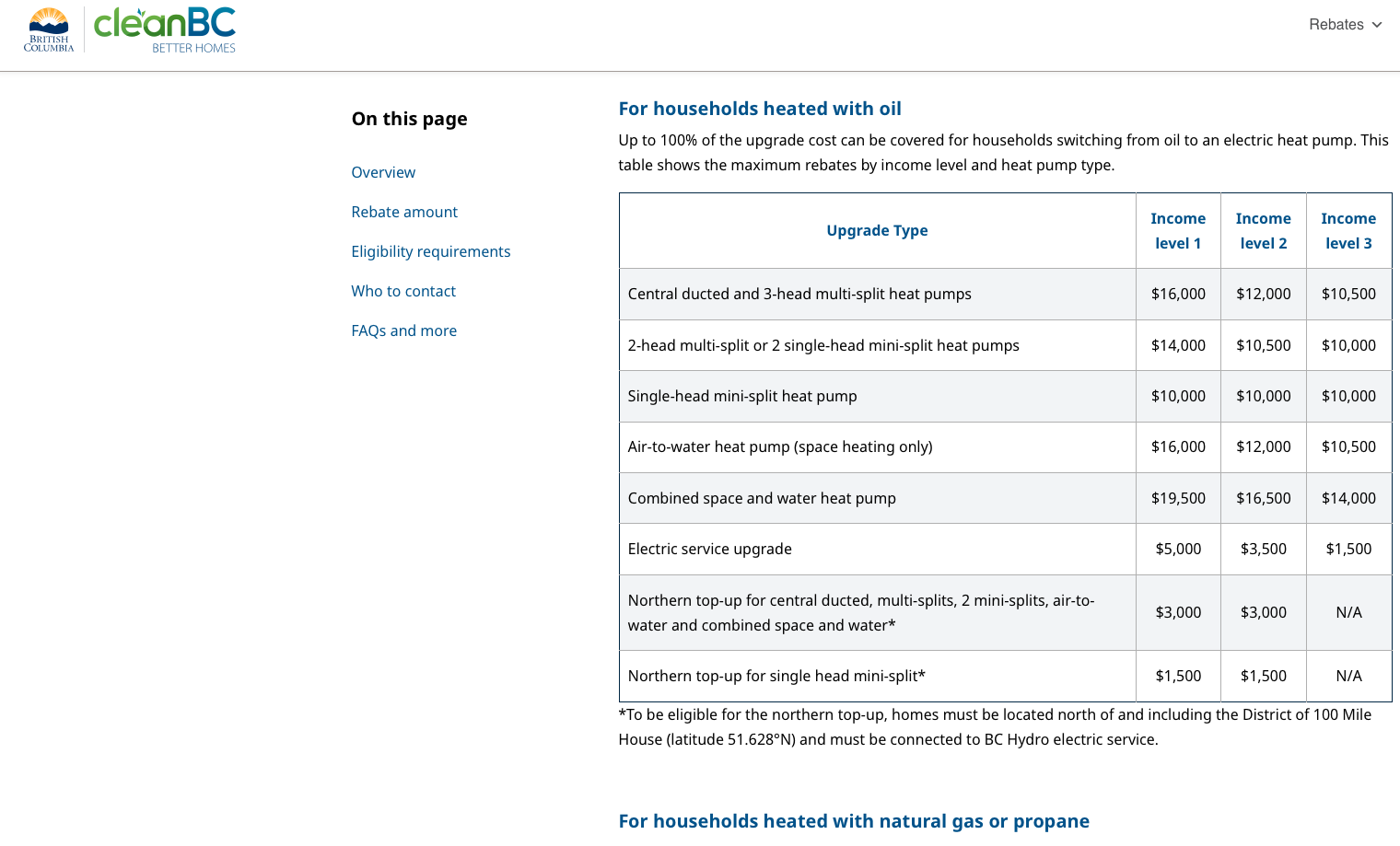This screenshot has height=846, width=1400.
Task: Click the 'On this page' sidebar heading
Action: point(409,119)
